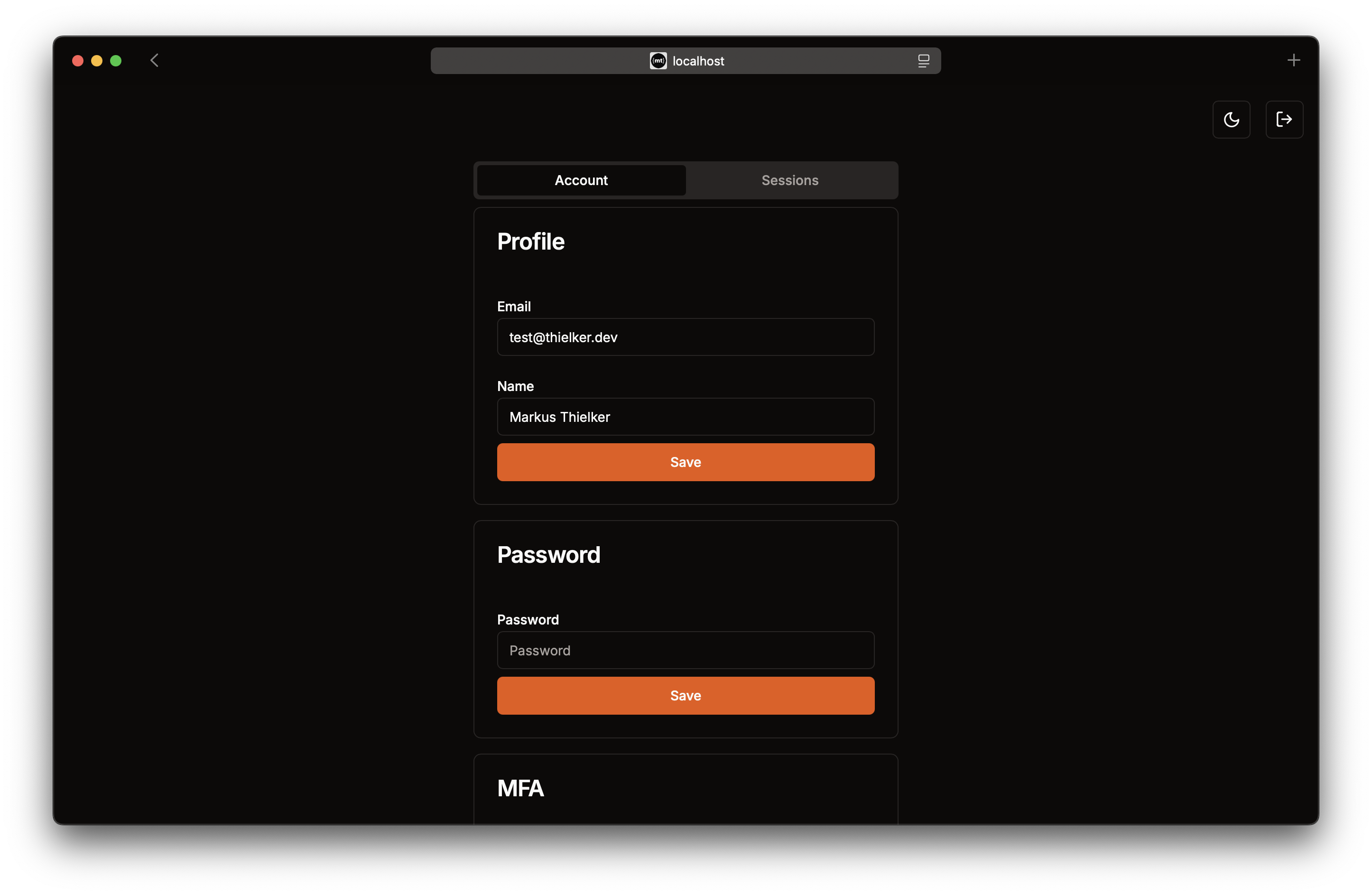The image size is (1372, 895).
Task: Click the Password section heading
Action: 548,555
